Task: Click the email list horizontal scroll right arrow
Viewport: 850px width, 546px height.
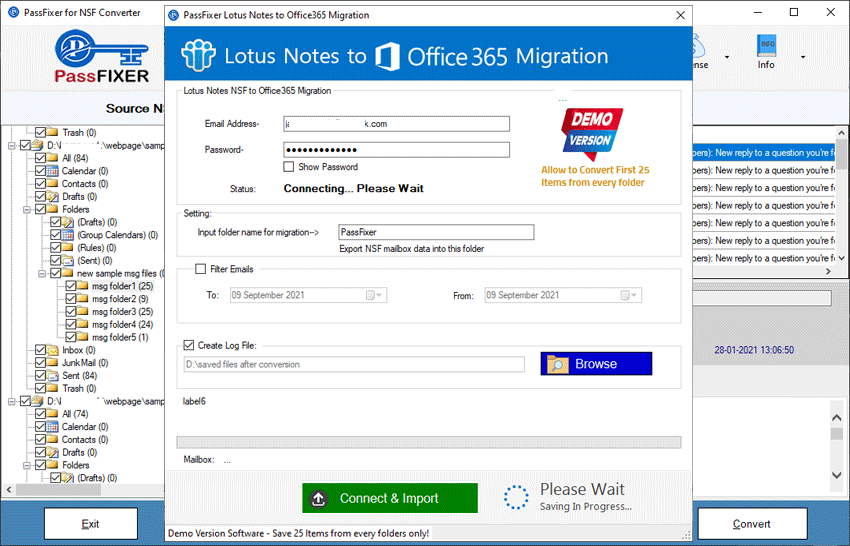Action: tap(828, 271)
